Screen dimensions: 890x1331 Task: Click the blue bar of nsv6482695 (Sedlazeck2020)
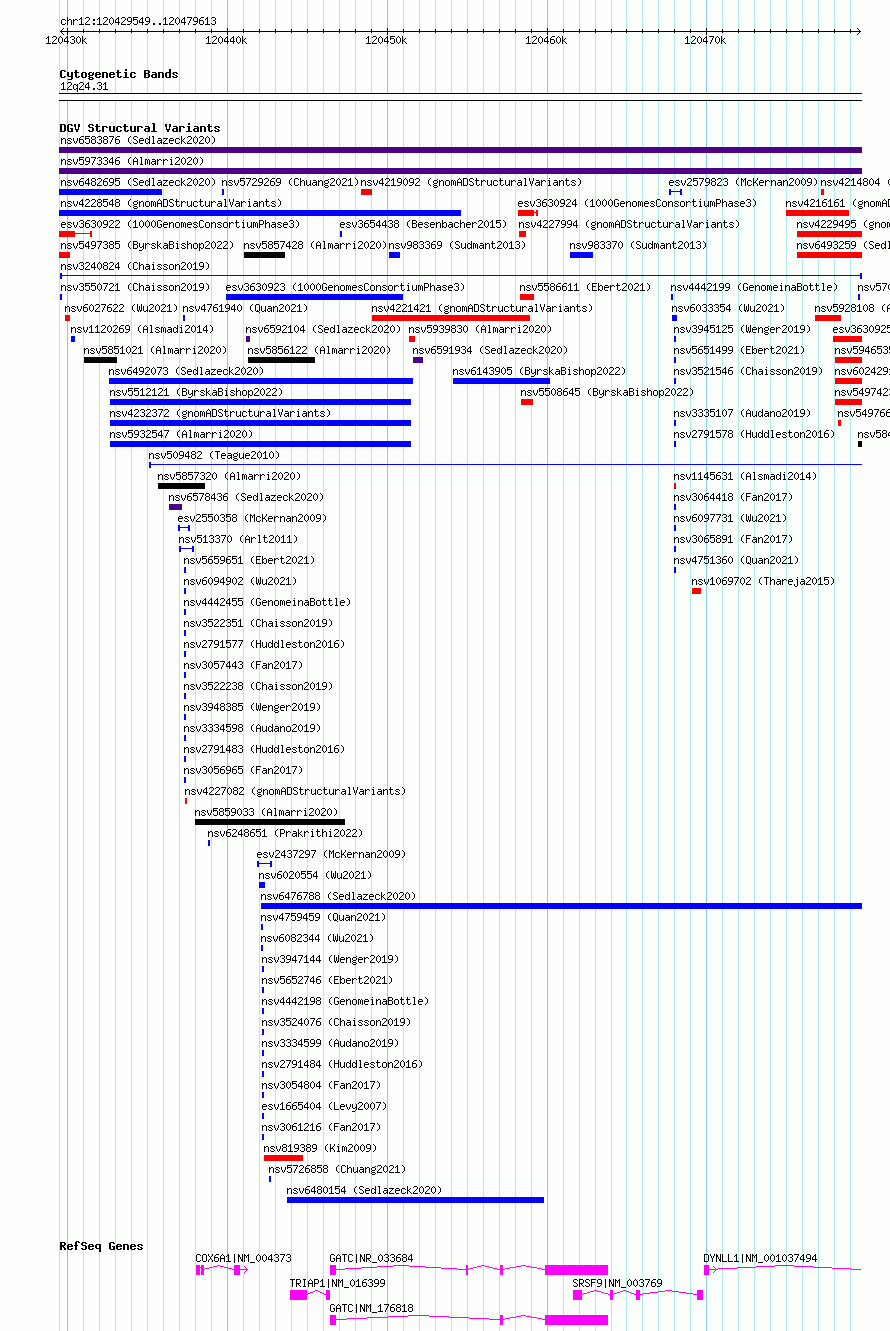[110, 192]
